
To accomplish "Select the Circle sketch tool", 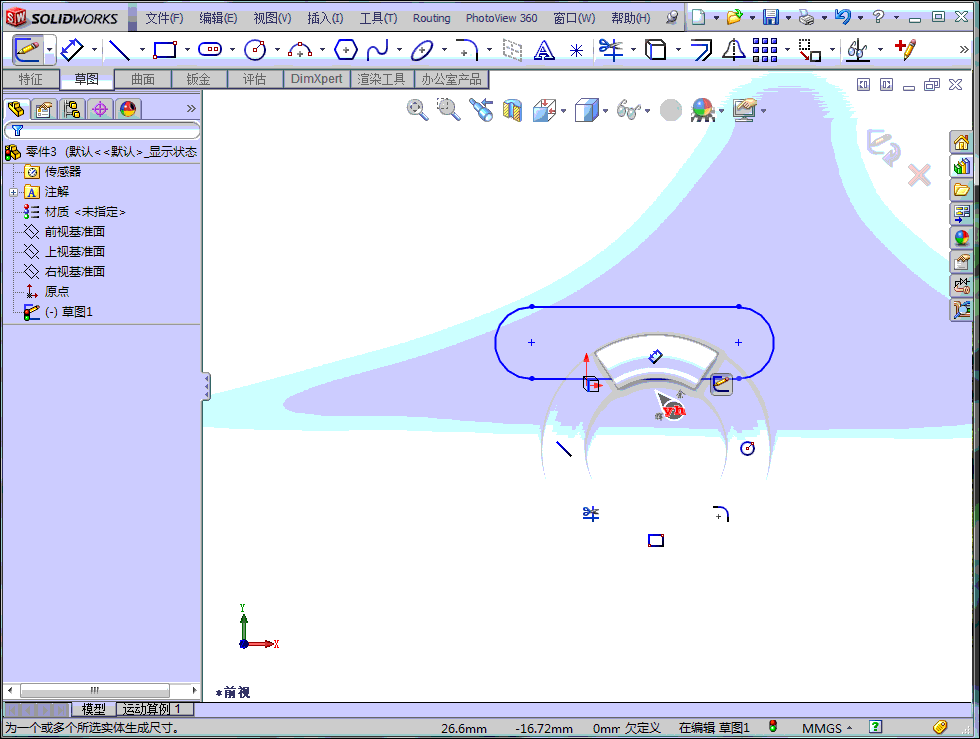I will click(255, 49).
